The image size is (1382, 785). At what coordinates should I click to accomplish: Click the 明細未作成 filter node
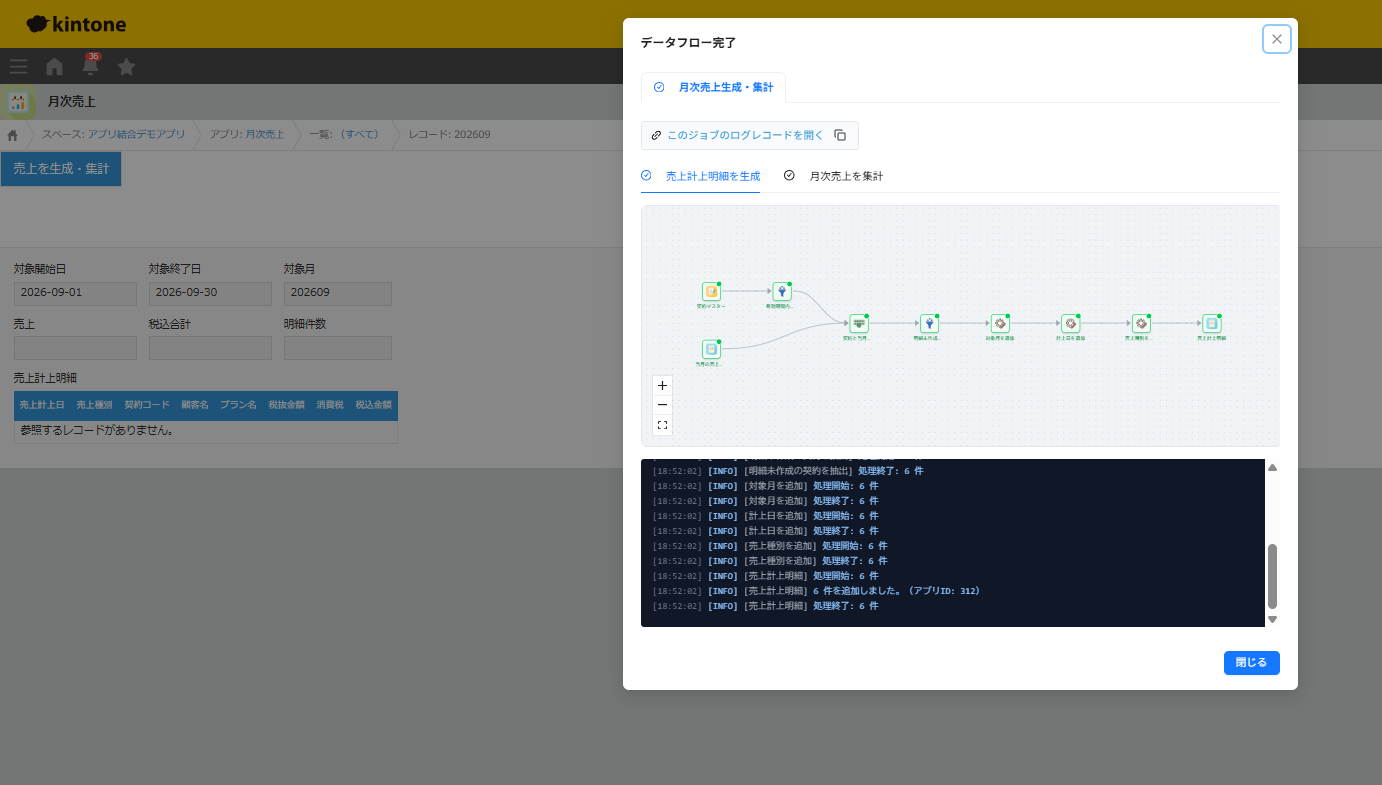(x=929, y=324)
